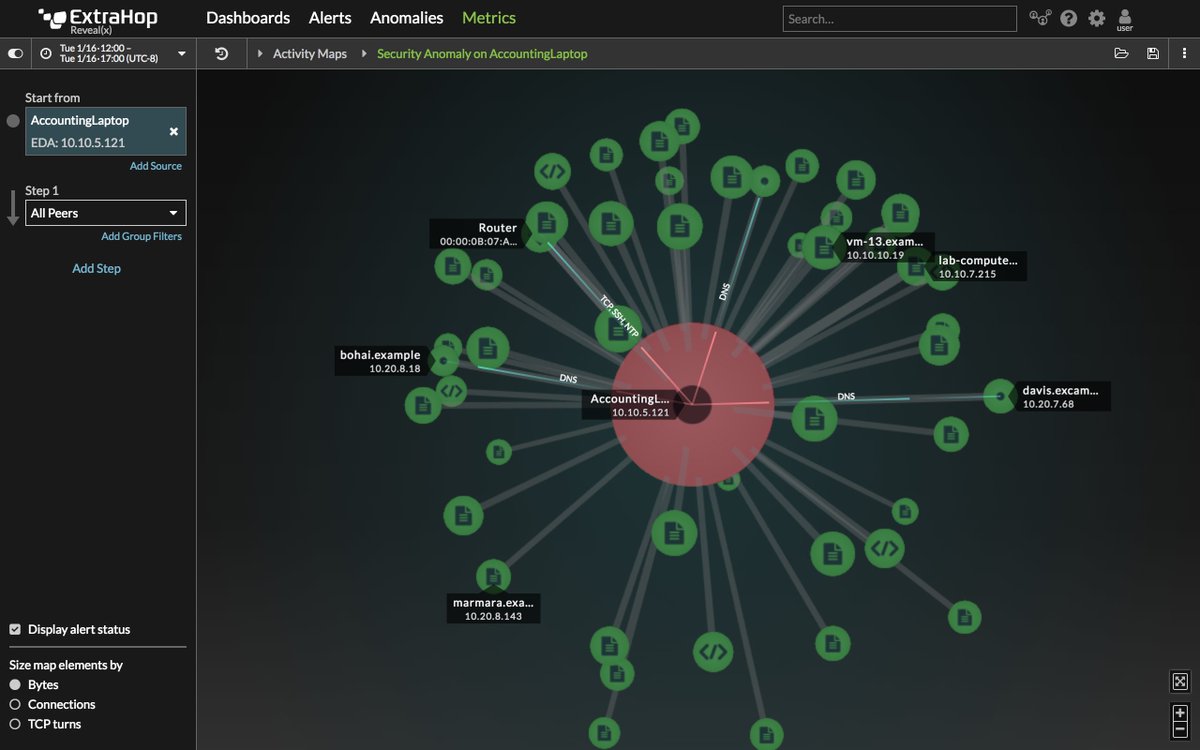Select Connections sizing radio button
The width and height of the screenshot is (1200, 750).
[x=15, y=704]
